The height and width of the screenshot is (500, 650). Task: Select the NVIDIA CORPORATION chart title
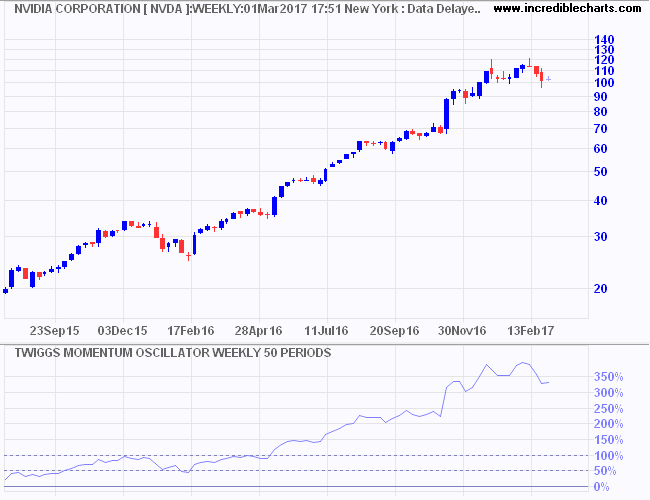point(247,9)
